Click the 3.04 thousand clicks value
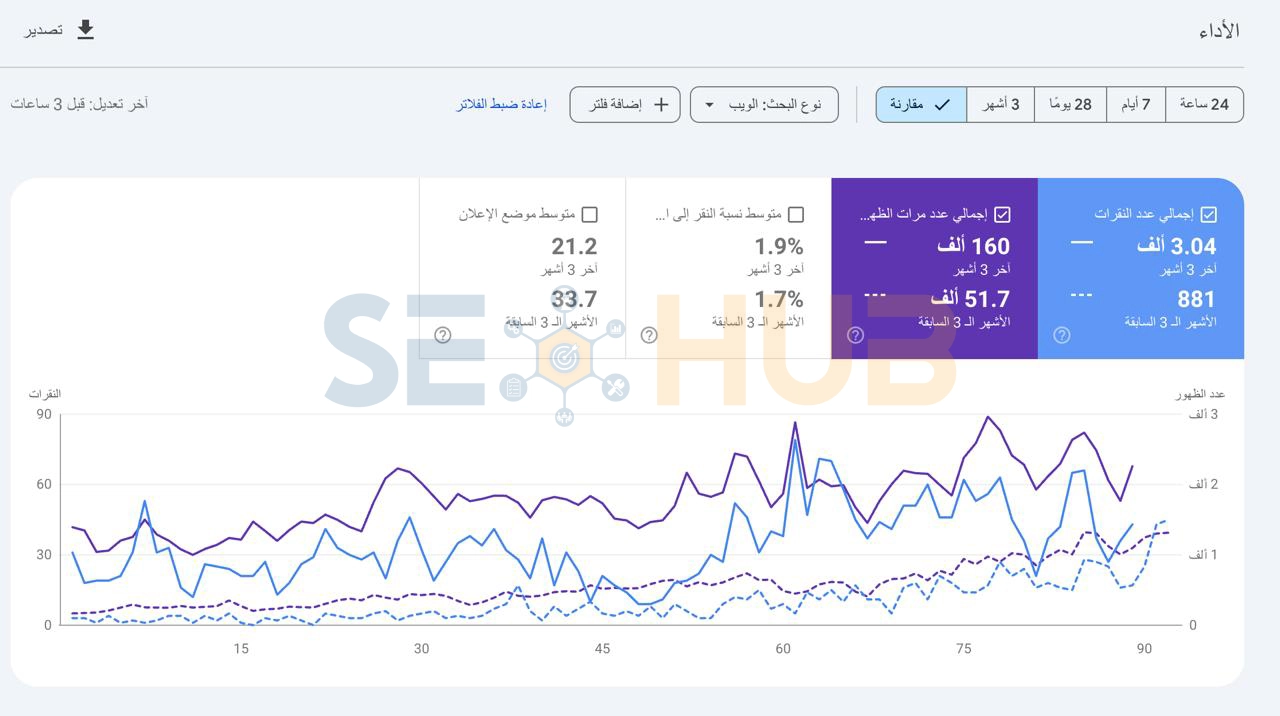Screen dimensions: 1280x716 1176,246
